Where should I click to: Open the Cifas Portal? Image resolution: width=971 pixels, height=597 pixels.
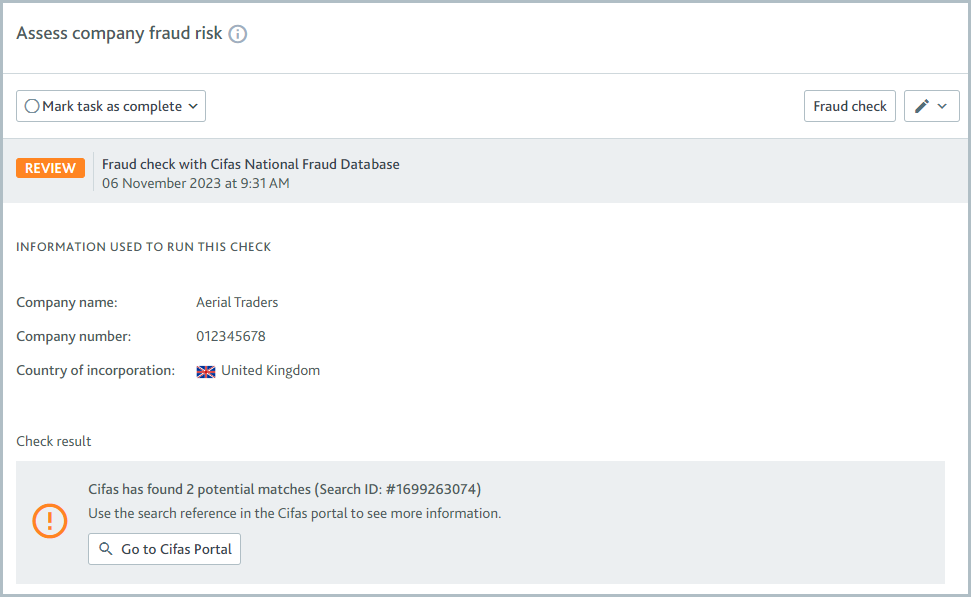163,549
